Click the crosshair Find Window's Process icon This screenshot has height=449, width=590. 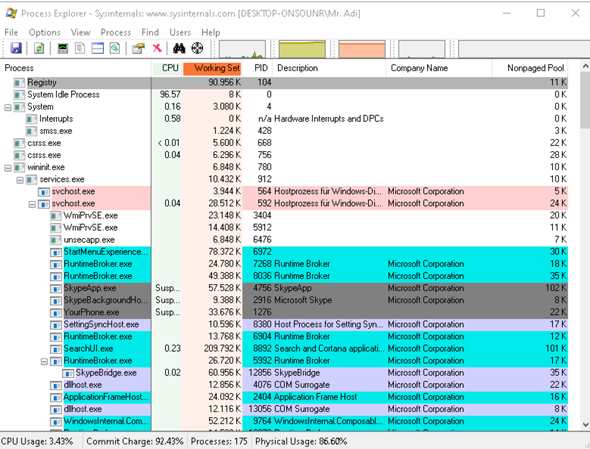[x=197, y=48]
